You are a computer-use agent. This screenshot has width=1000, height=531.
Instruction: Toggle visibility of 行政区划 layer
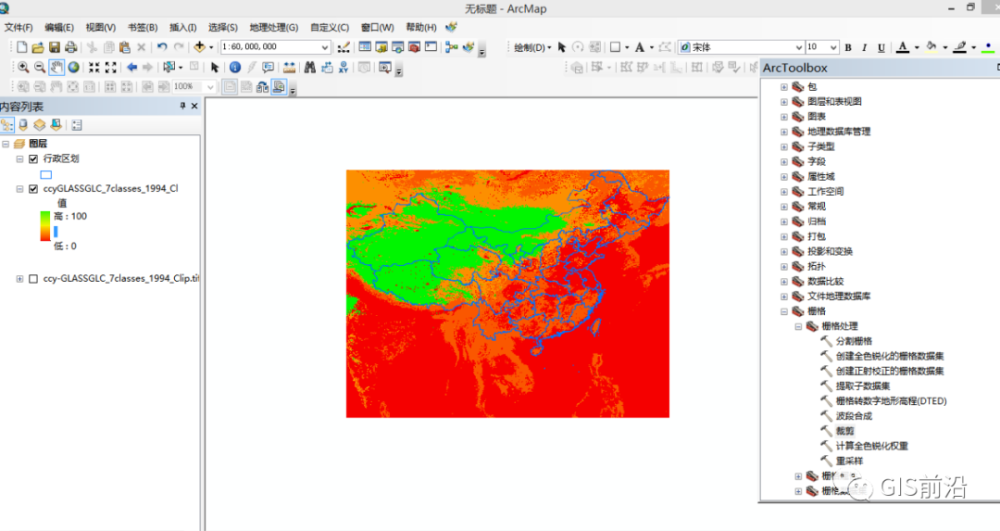click(x=33, y=159)
